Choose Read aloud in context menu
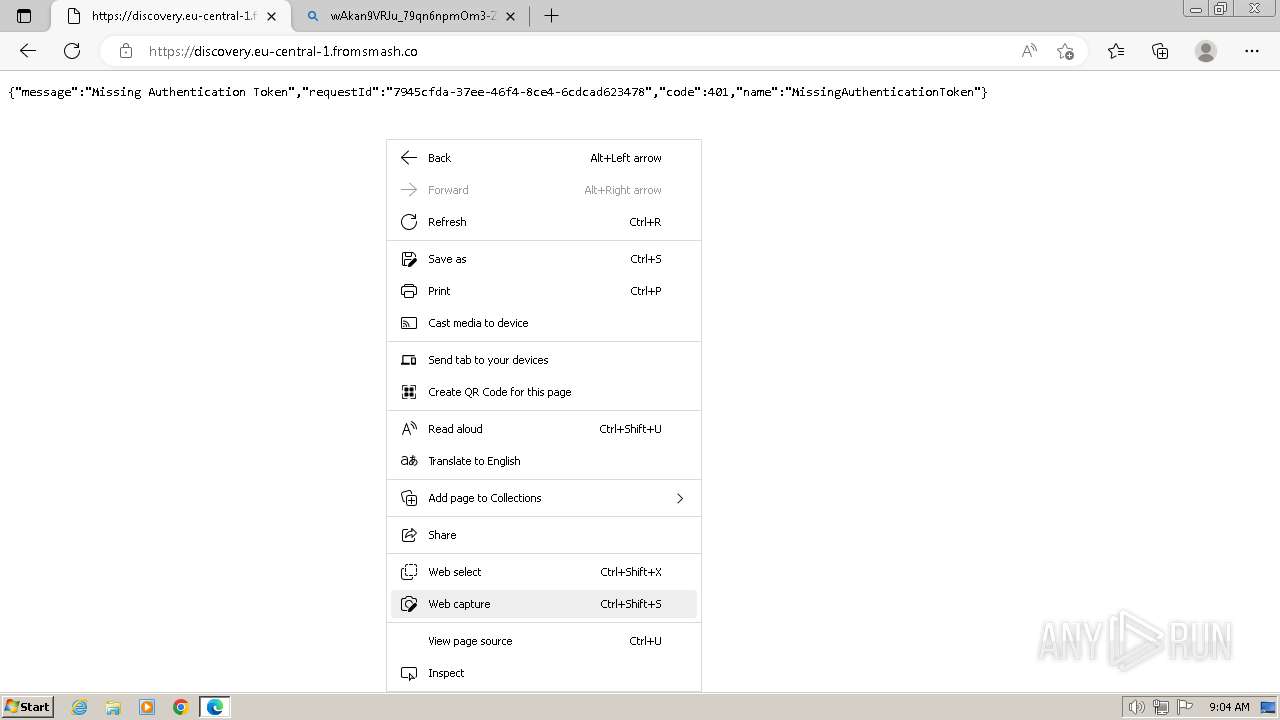The height and width of the screenshot is (720, 1280). point(544,429)
